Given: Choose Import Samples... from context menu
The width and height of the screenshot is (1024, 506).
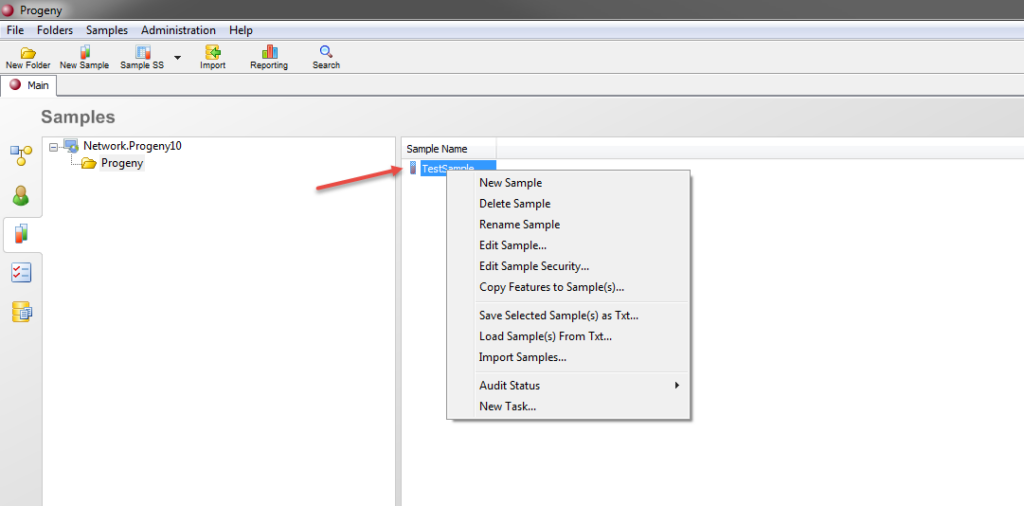Looking at the screenshot, I should coord(568,357).
